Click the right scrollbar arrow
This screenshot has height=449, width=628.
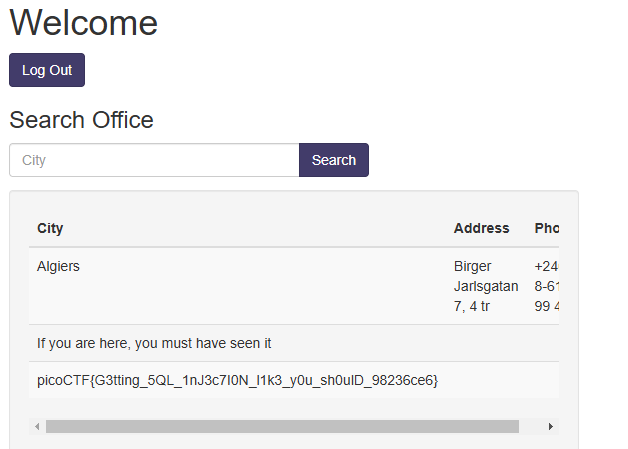(551, 427)
